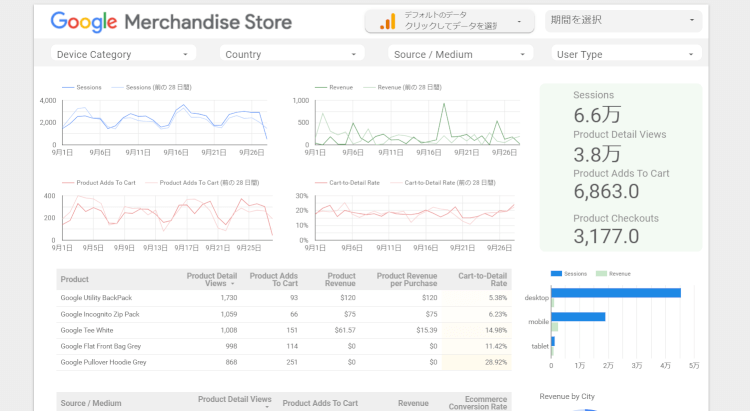The width and height of the screenshot is (750, 411).
Task: Expand the Source / Medium filter
Action: pyautogui.click(x=460, y=54)
